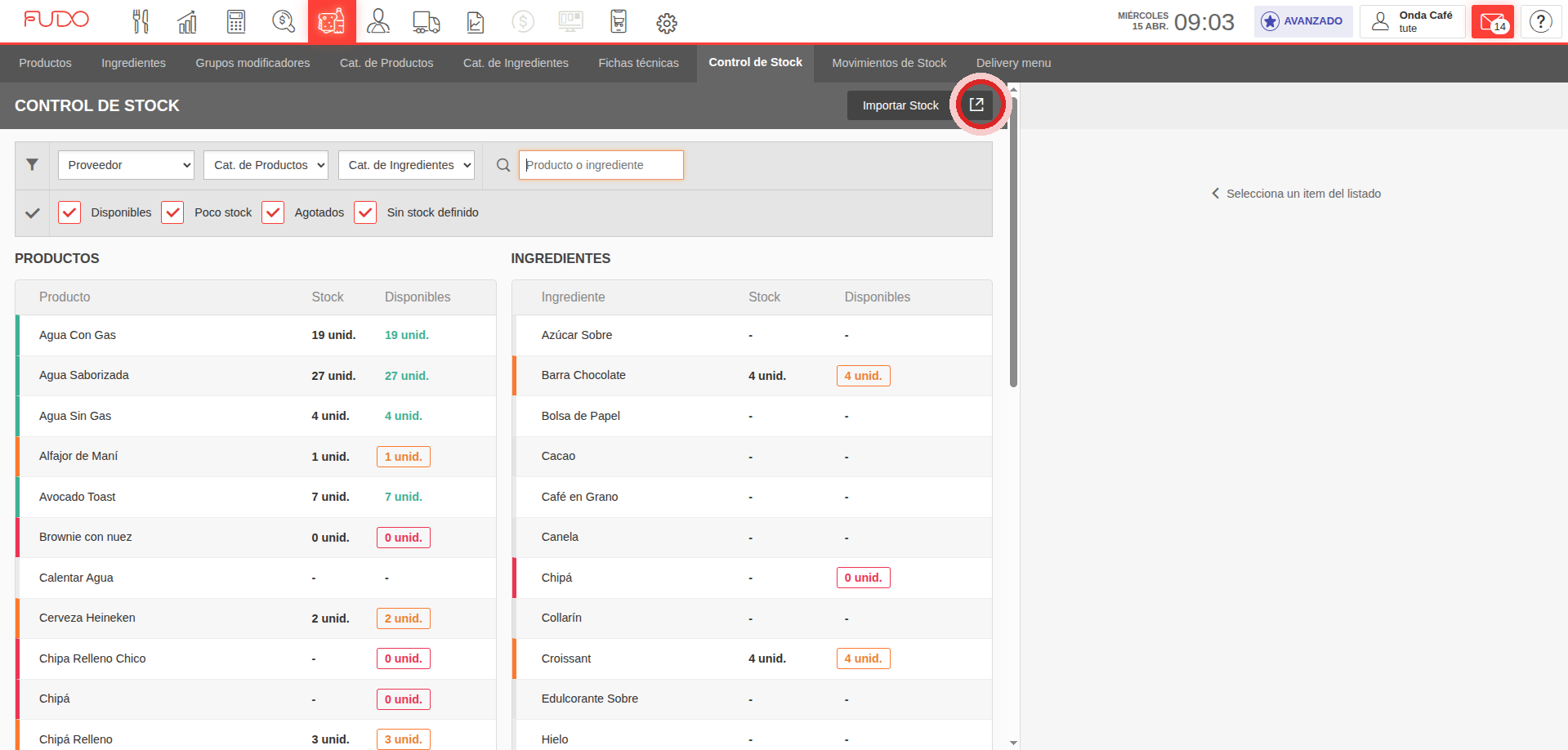Click the back chevron beside Selecciona un item

point(1215,194)
